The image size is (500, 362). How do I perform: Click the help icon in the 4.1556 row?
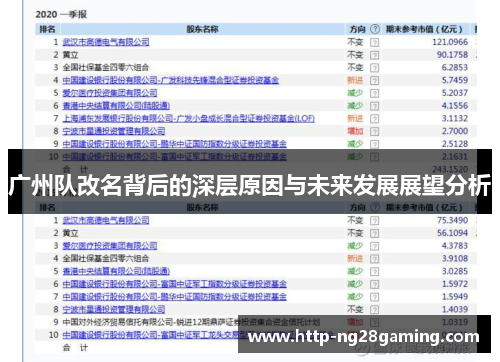[x=375, y=106]
